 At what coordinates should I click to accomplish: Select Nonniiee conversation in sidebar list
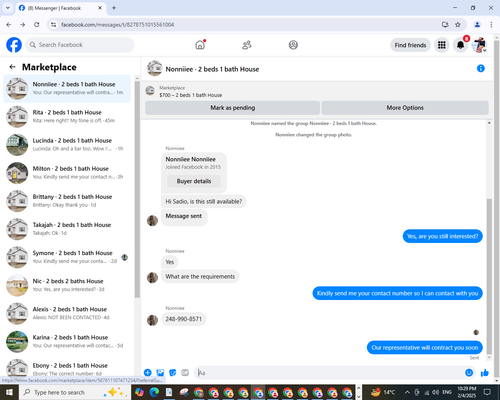[x=67, y=88]
